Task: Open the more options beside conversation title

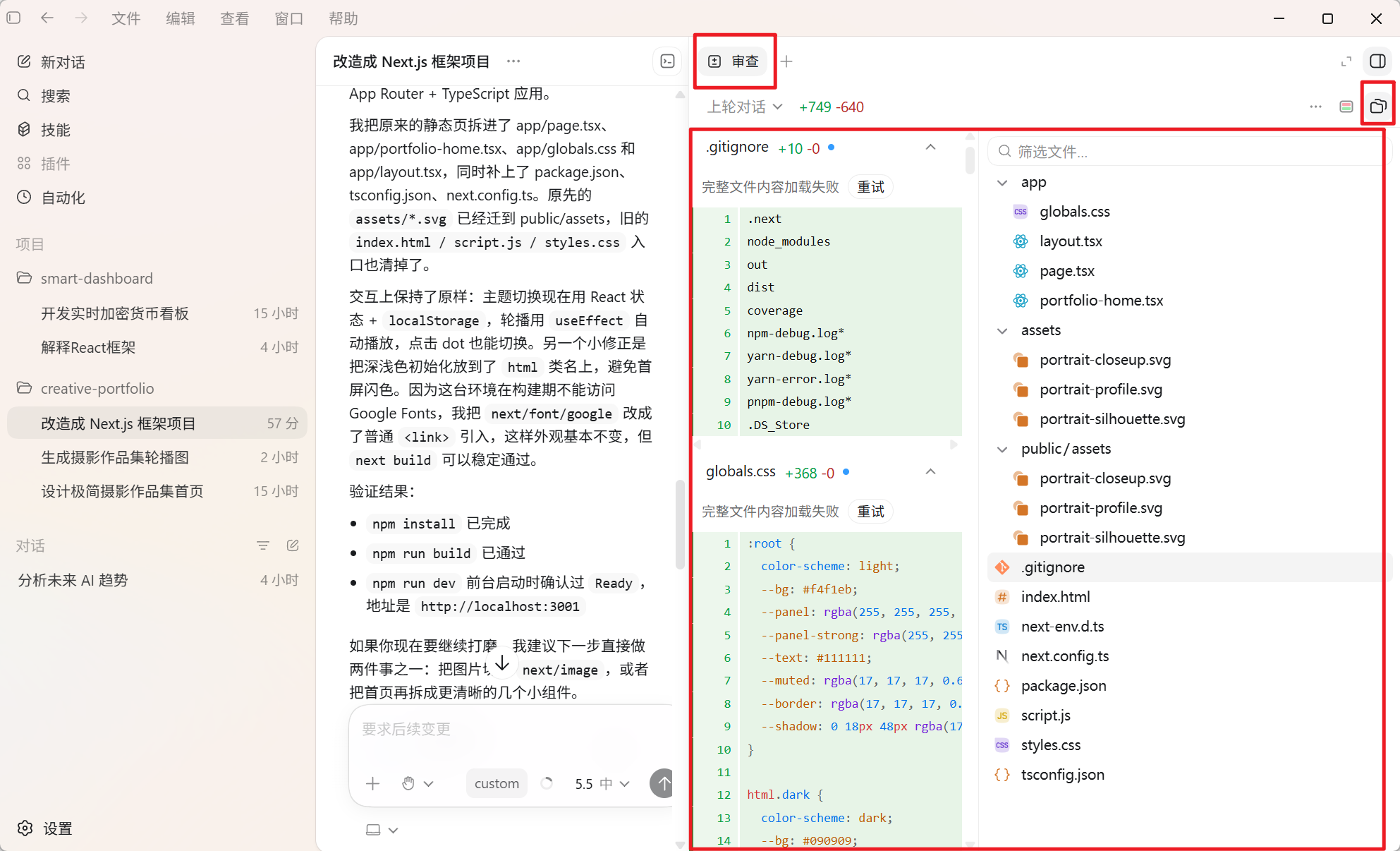Action: [x=513, y=61]
